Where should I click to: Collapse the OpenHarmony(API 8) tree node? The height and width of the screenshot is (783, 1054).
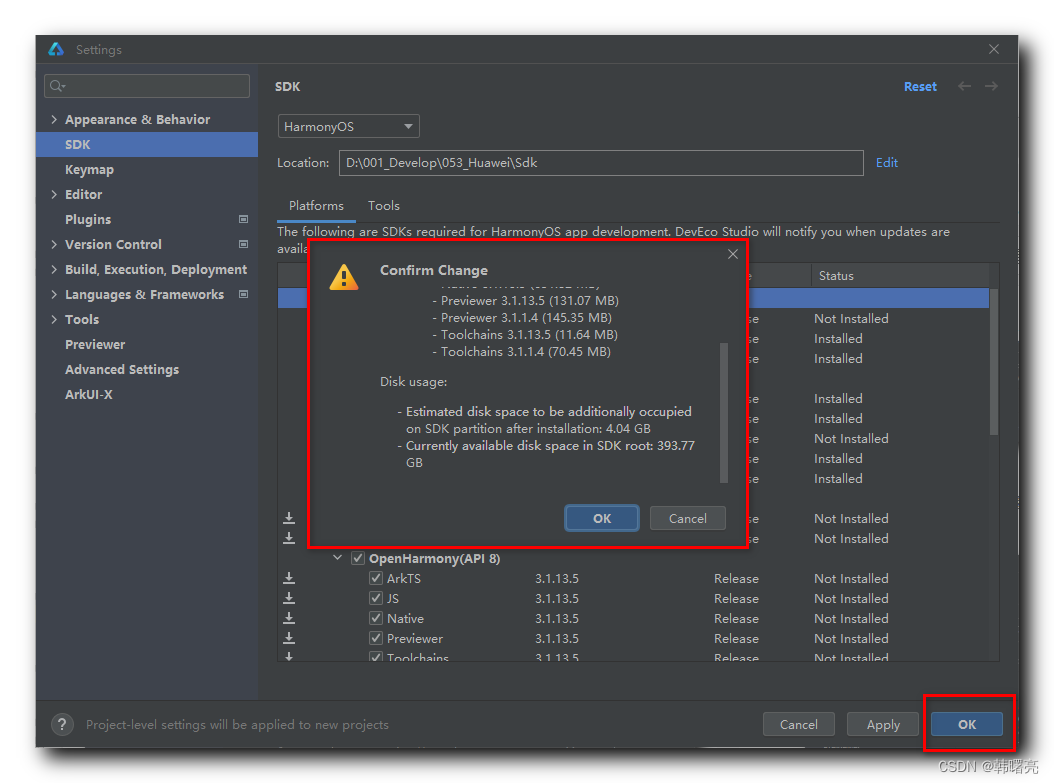tap(338, 559)
